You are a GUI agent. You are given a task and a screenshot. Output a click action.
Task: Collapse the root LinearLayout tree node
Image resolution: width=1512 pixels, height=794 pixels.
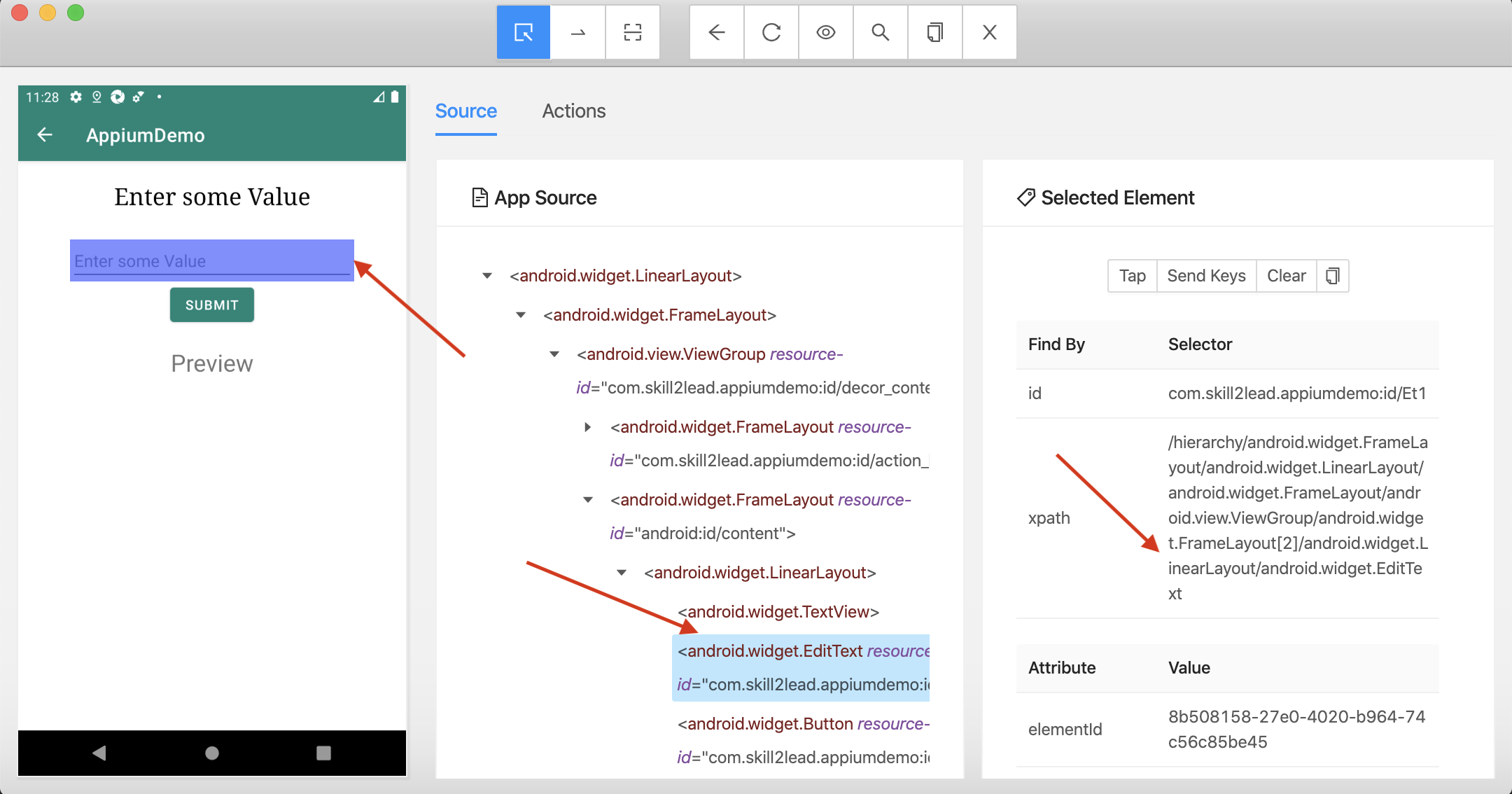tap(486, 275)
